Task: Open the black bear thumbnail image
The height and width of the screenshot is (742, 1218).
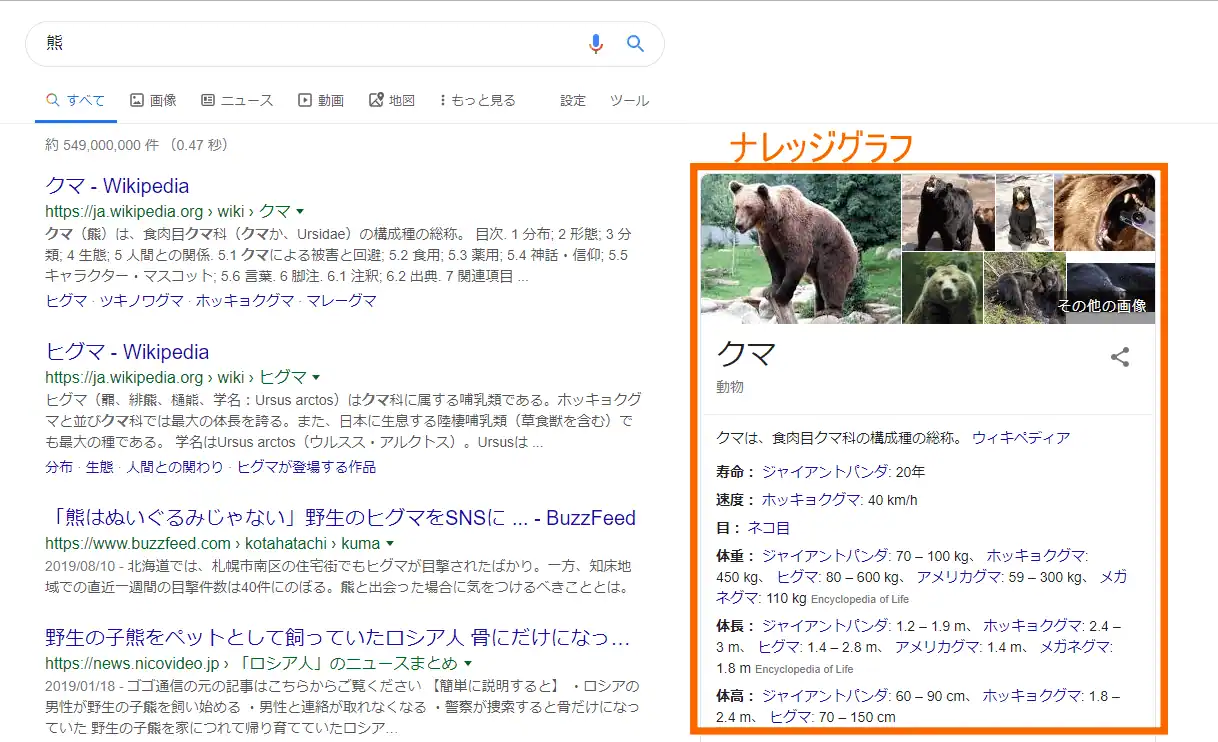Action: (x=948, y=212)
